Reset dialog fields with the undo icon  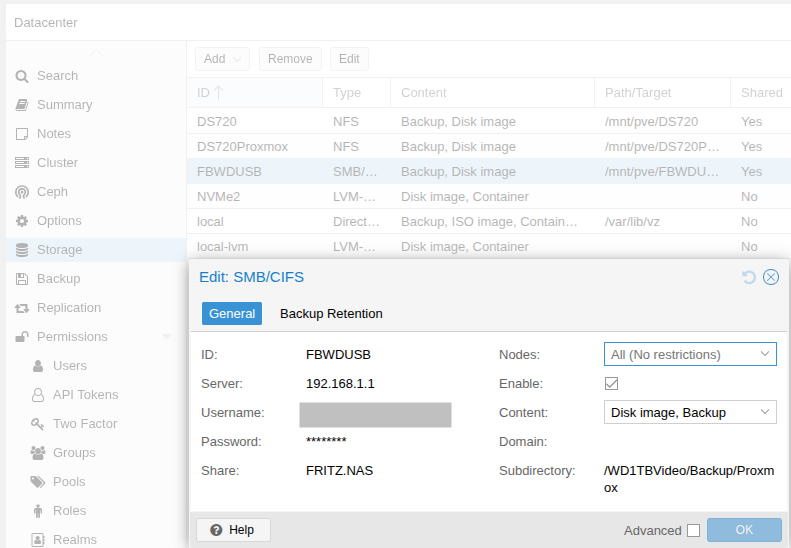pos(749,277)
